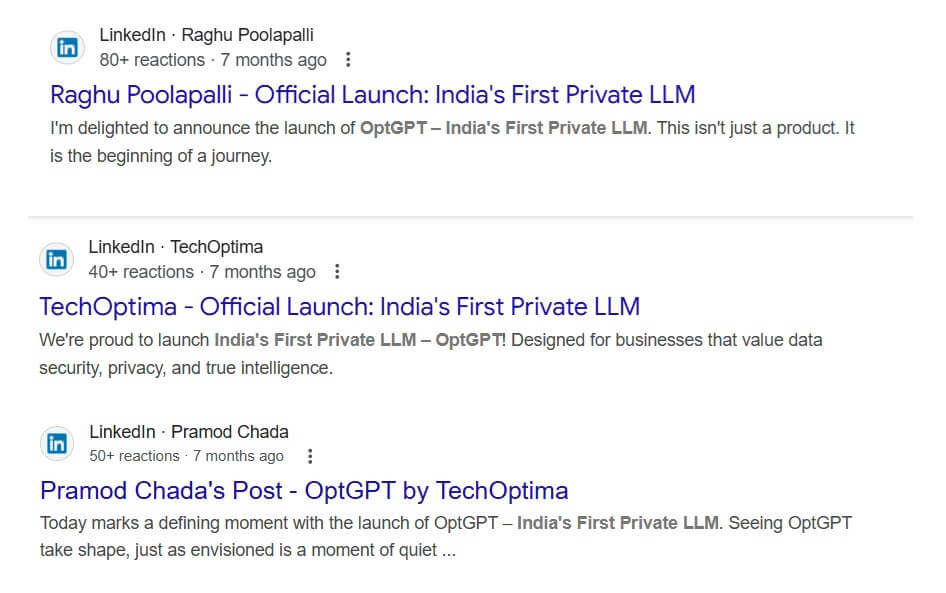Click snippet line 'take shape, just as envisioned'
This screenshot has height=593, width=946.
pos(248,550)
